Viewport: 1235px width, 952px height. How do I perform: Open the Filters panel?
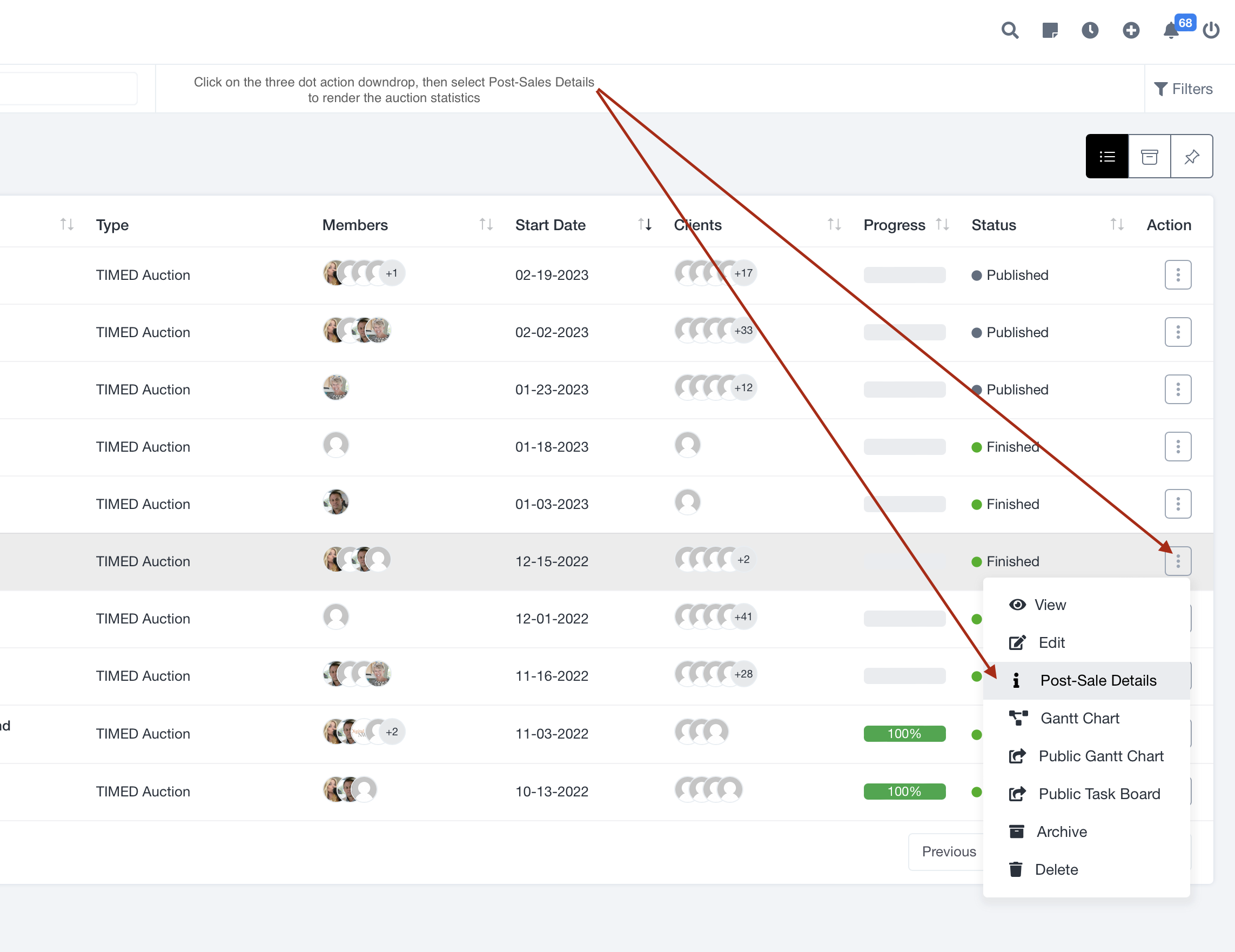[x=1183, y=89]
